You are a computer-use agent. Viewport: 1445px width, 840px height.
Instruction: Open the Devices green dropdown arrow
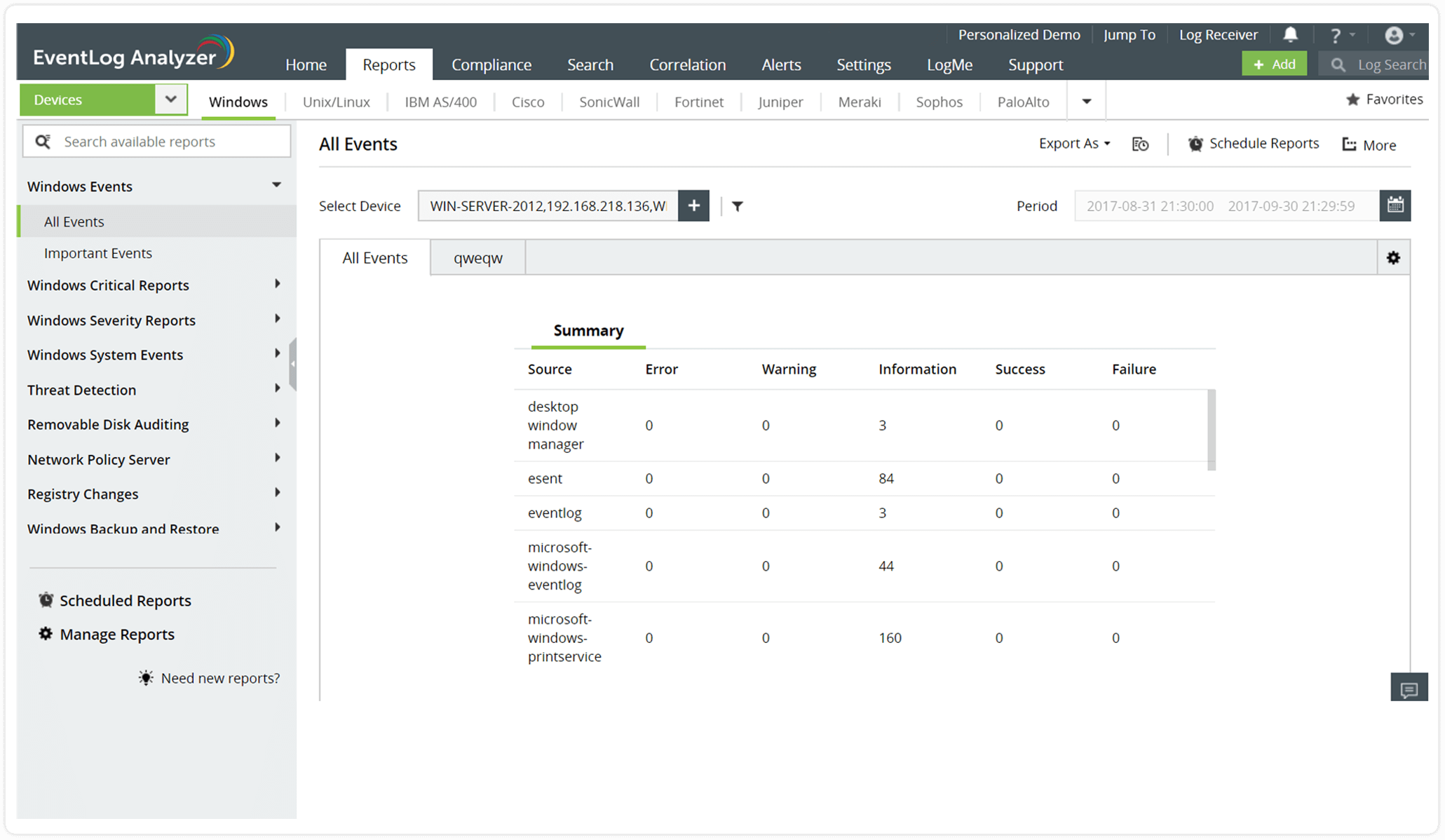tap(170, 100)
